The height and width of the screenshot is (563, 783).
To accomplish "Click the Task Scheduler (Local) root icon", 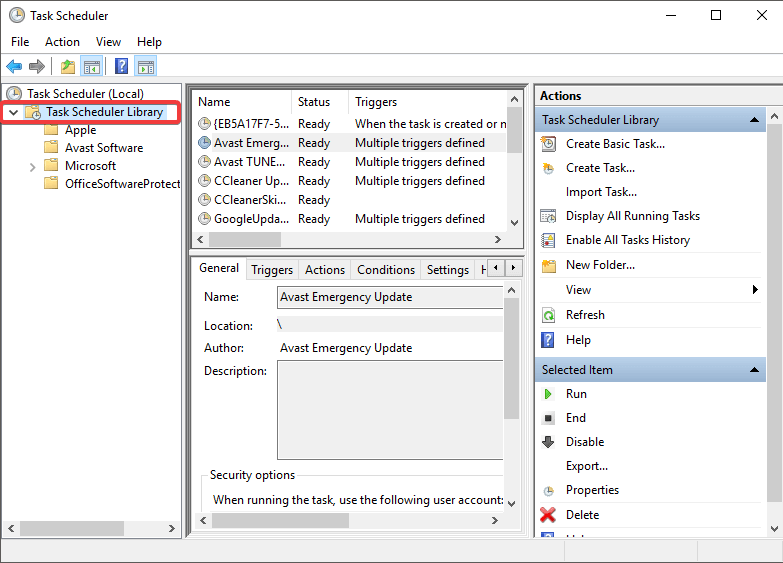I will click(14, 93).
